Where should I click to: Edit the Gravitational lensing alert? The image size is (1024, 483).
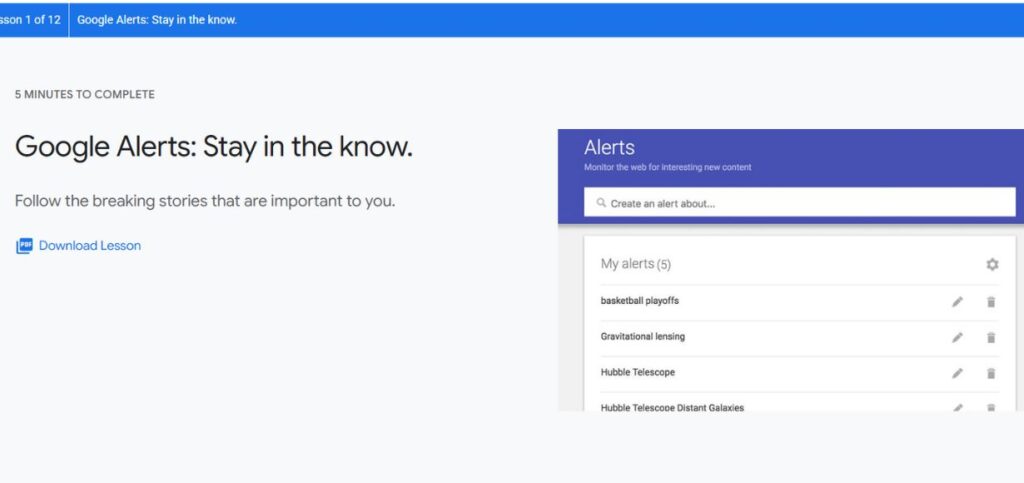pyautogui.click(x=957, y=337)
